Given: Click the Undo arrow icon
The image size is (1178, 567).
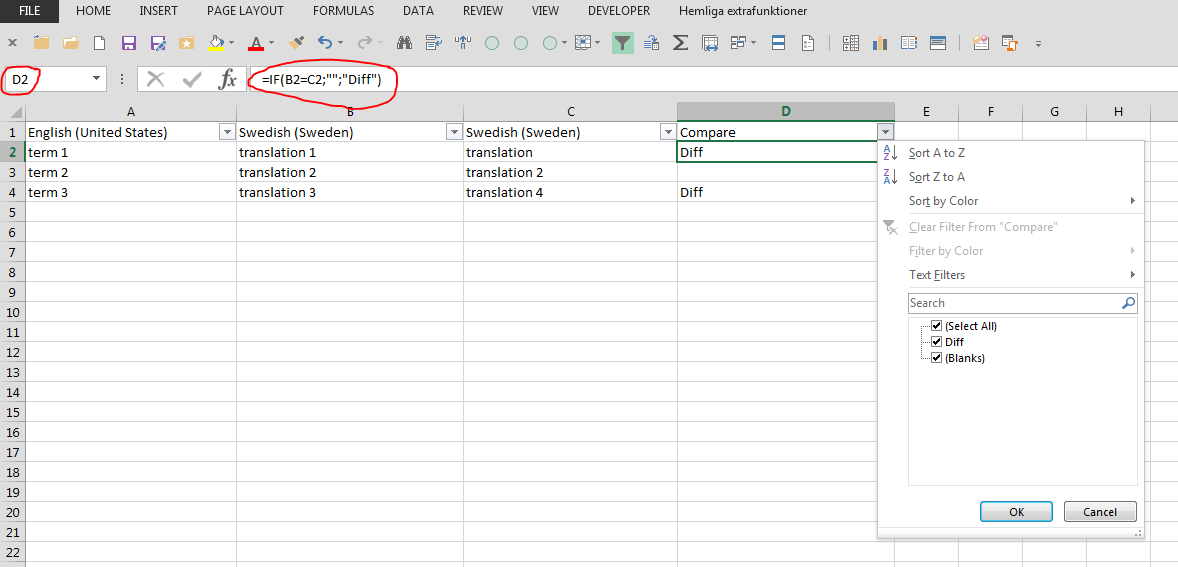Looking at the screenshot, I should coord(324,43).
